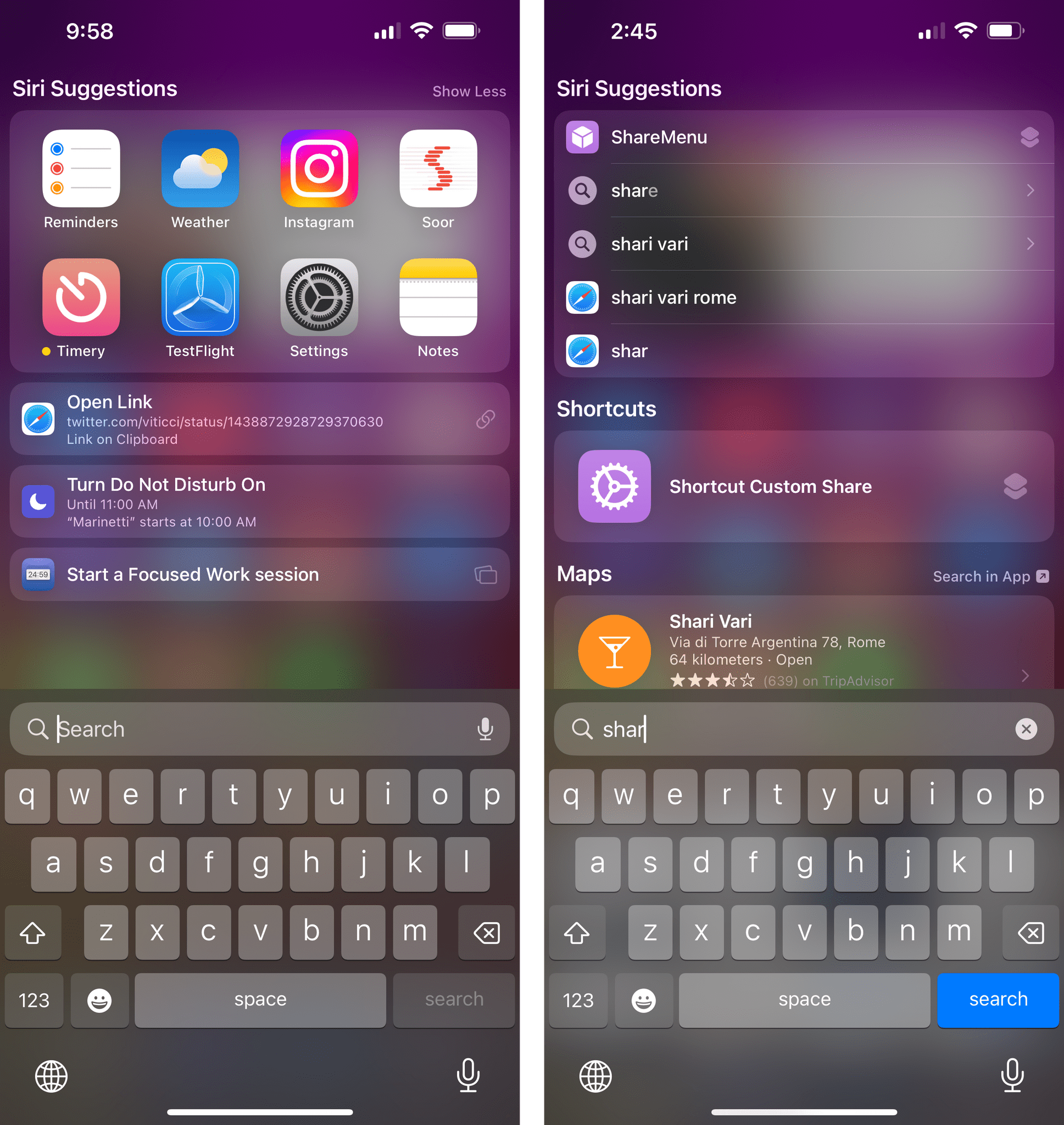
Task: Open the Notes app
Action: point(439,296)
